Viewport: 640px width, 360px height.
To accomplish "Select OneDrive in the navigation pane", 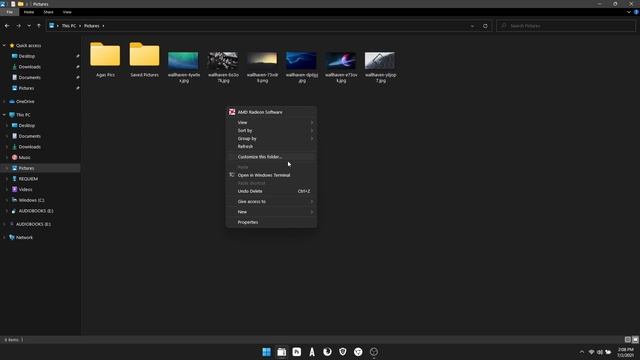I will (25, 101).
